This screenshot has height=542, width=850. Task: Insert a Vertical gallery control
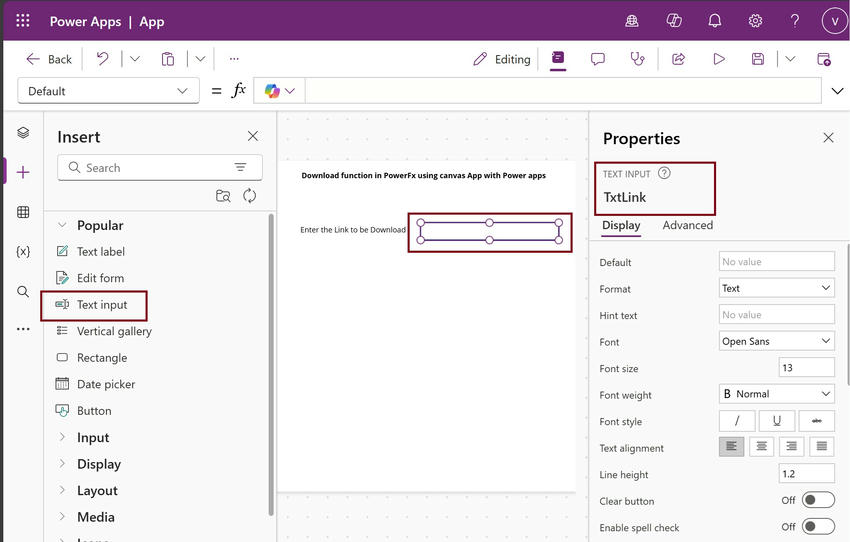click(x=114, y=331)
